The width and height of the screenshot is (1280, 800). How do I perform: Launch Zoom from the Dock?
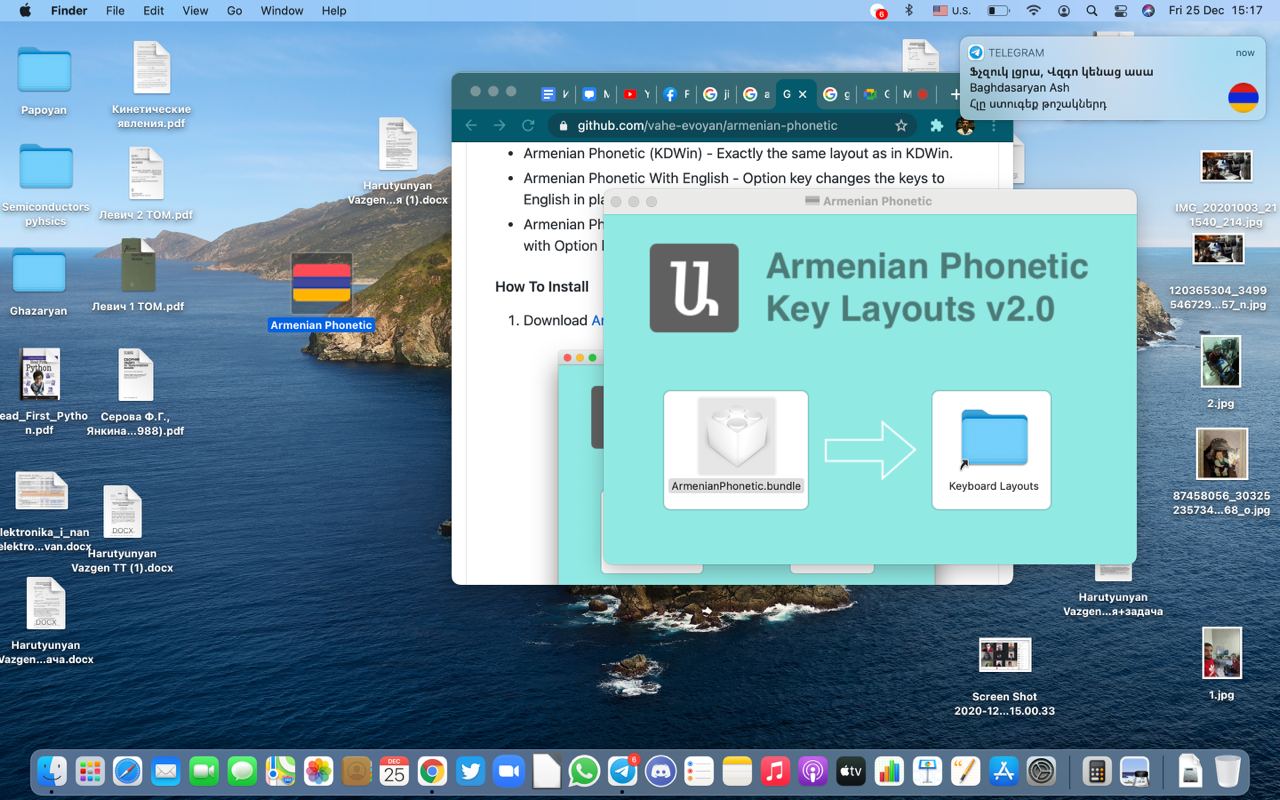point(508,771)
